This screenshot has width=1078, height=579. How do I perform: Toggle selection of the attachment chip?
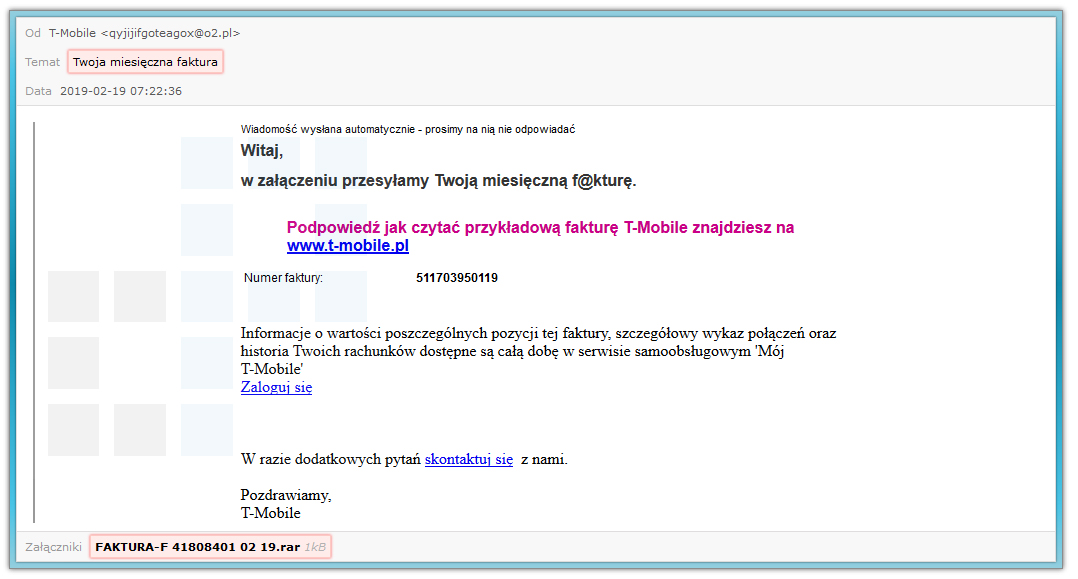pyautogui.click(x=210, y=546)
